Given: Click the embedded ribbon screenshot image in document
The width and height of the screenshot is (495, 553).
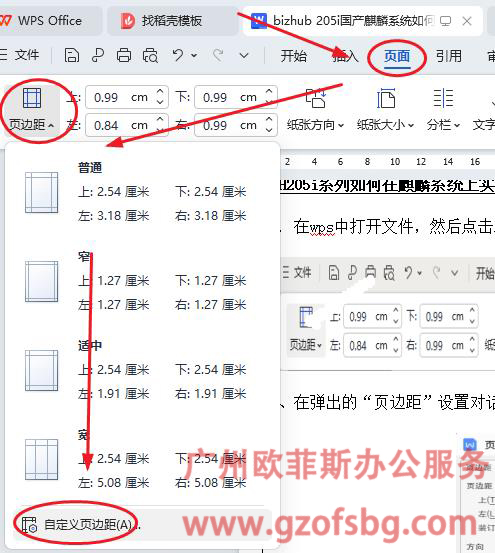Looking at the screenshot, I should click(388, 314).
